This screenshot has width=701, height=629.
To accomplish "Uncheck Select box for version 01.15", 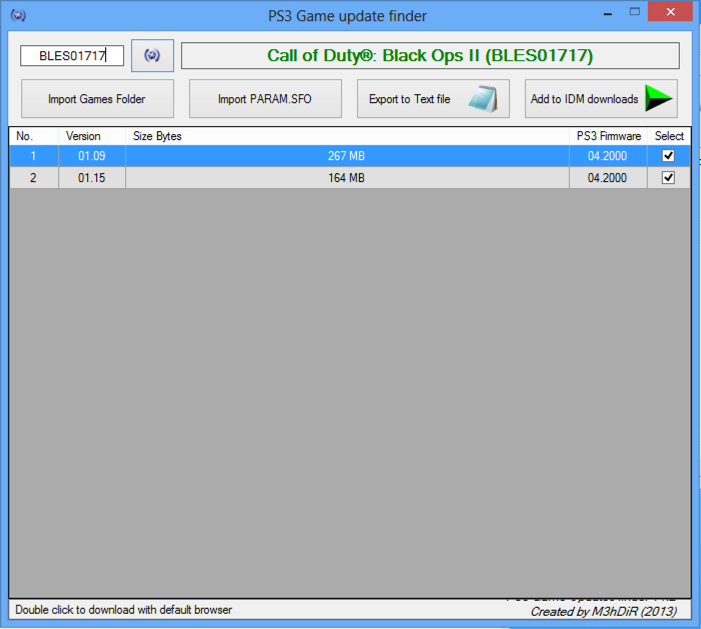I will pos(668,178).
